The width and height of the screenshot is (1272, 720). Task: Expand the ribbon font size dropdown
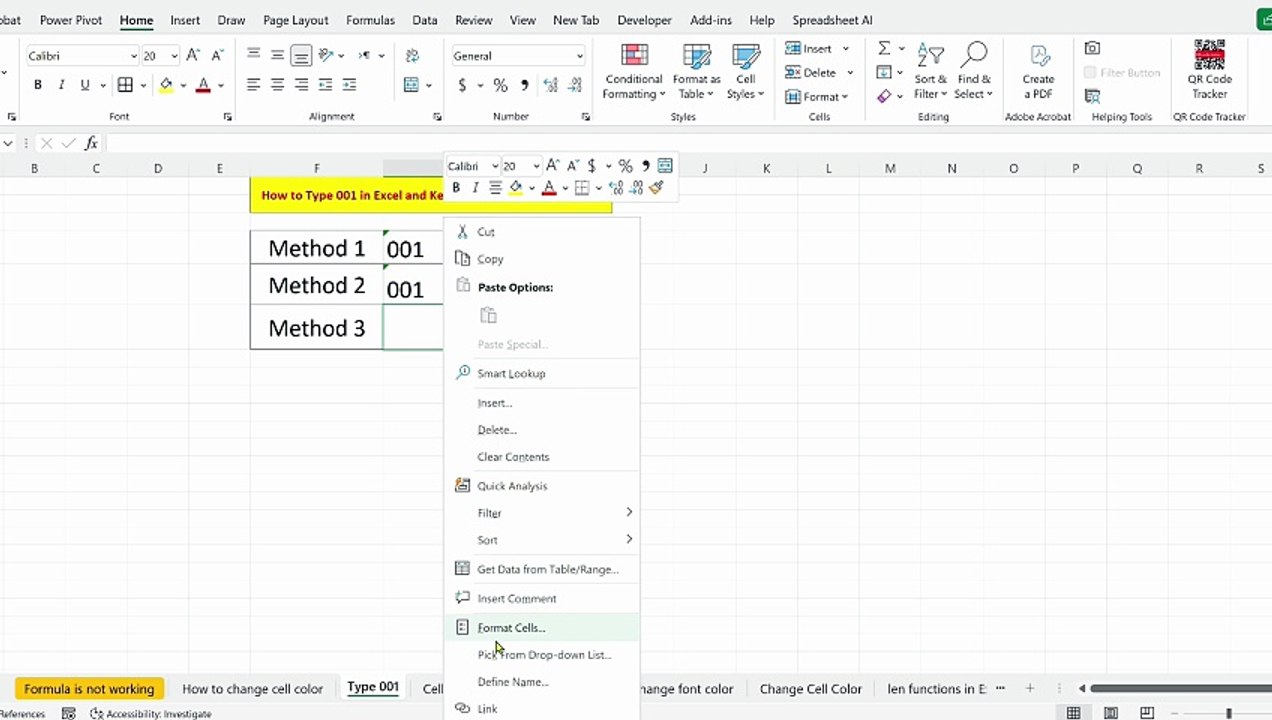[x=174, y=56]
